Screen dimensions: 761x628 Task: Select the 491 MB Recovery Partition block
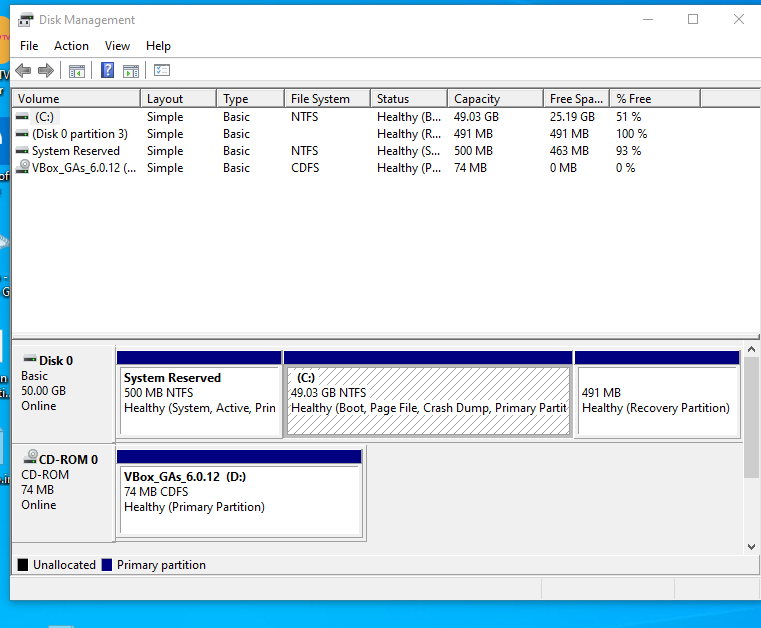(x=657, y=401)
